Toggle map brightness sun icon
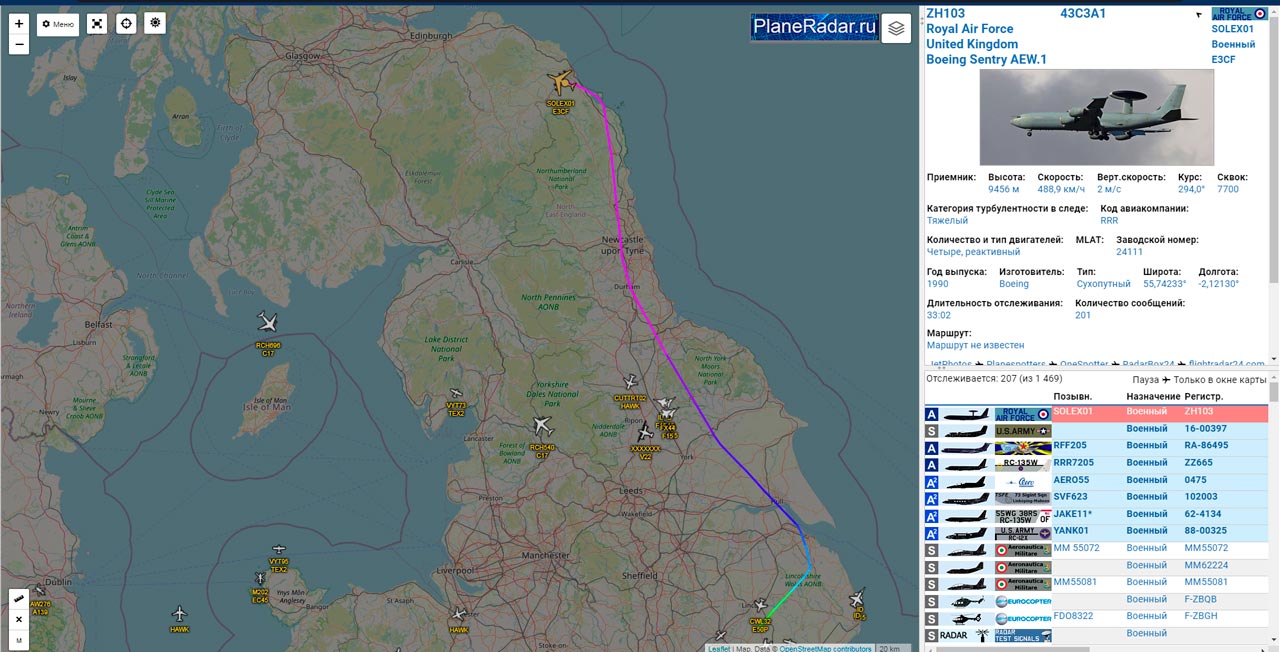1280x652 pixels. [155, 23]
